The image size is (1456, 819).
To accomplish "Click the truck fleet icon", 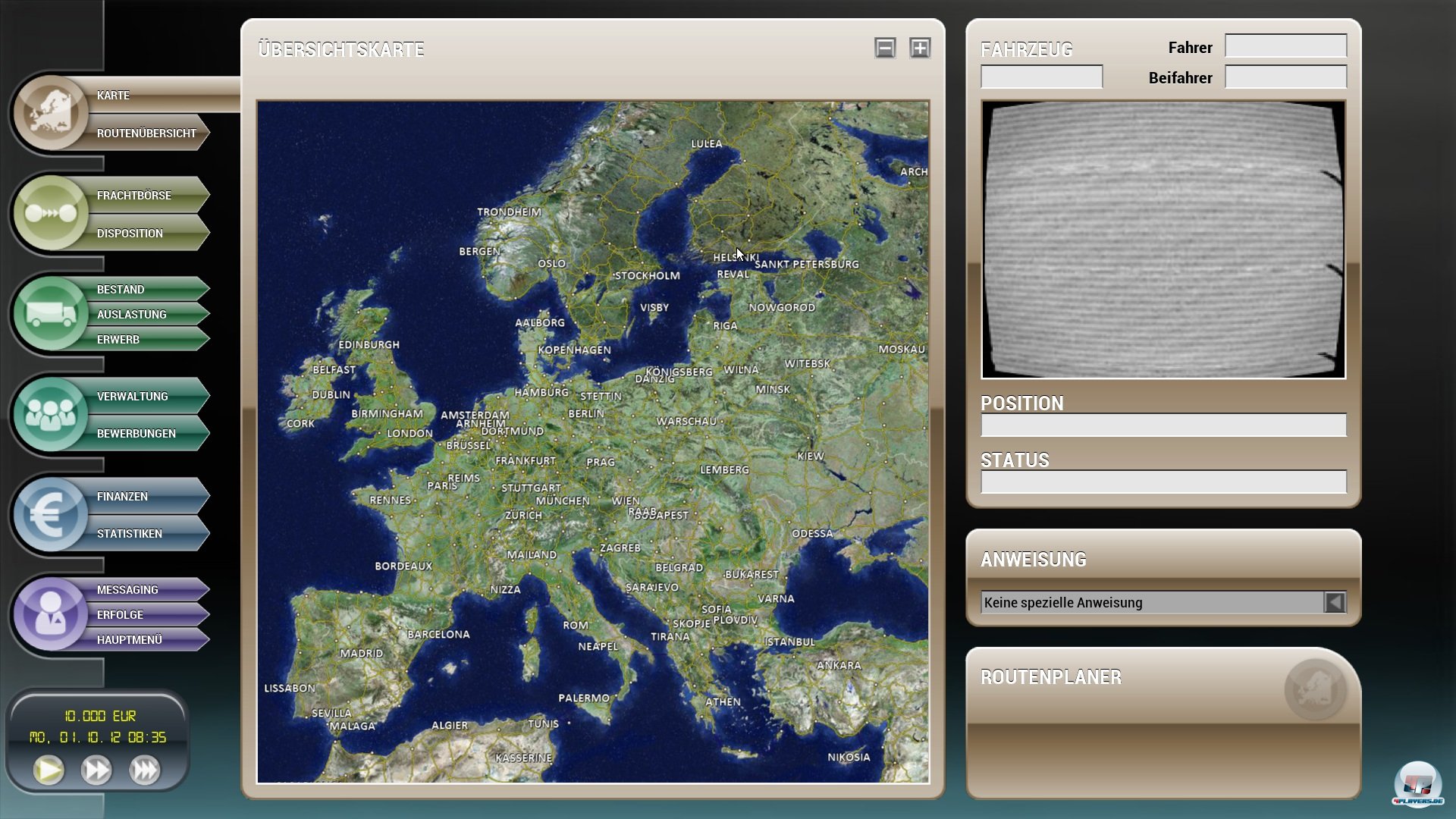I will pos(50,313).
